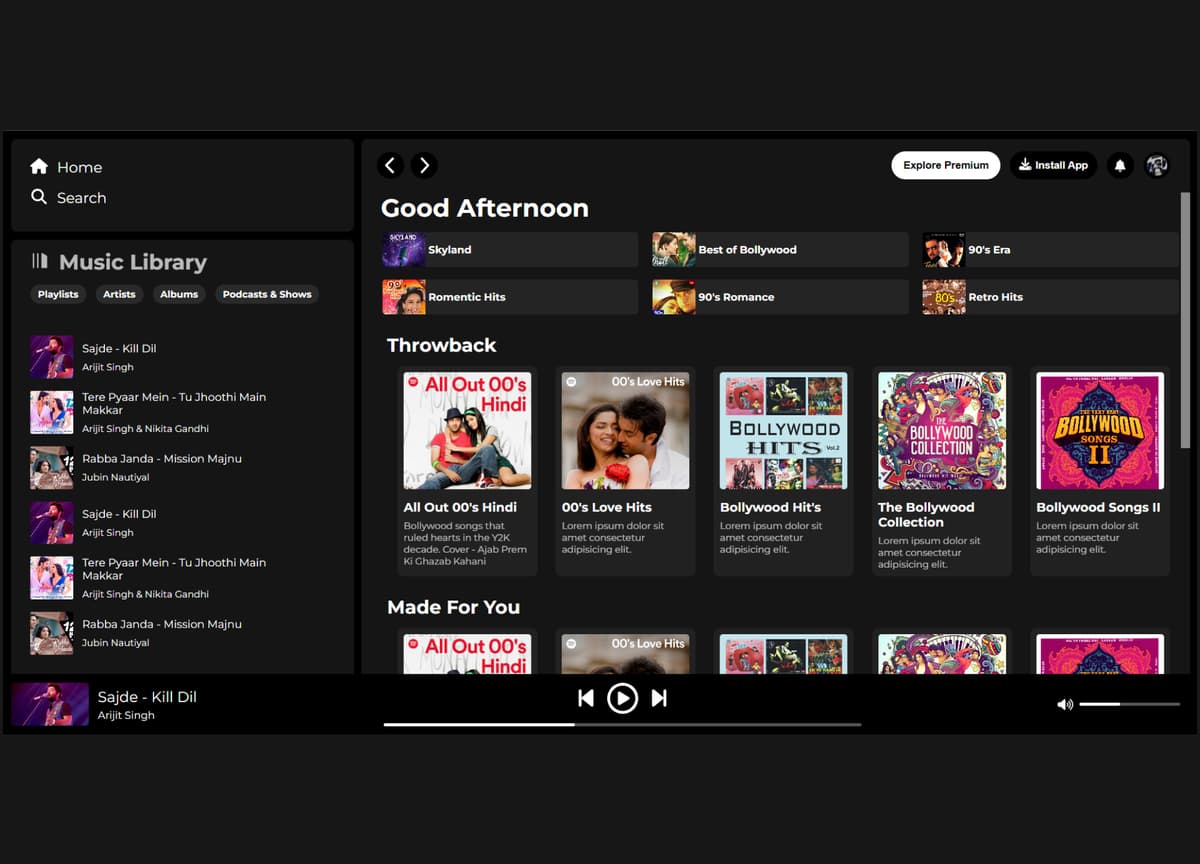Skip to the next track
The image size is (1200, 864).
(x=659, y=698)
